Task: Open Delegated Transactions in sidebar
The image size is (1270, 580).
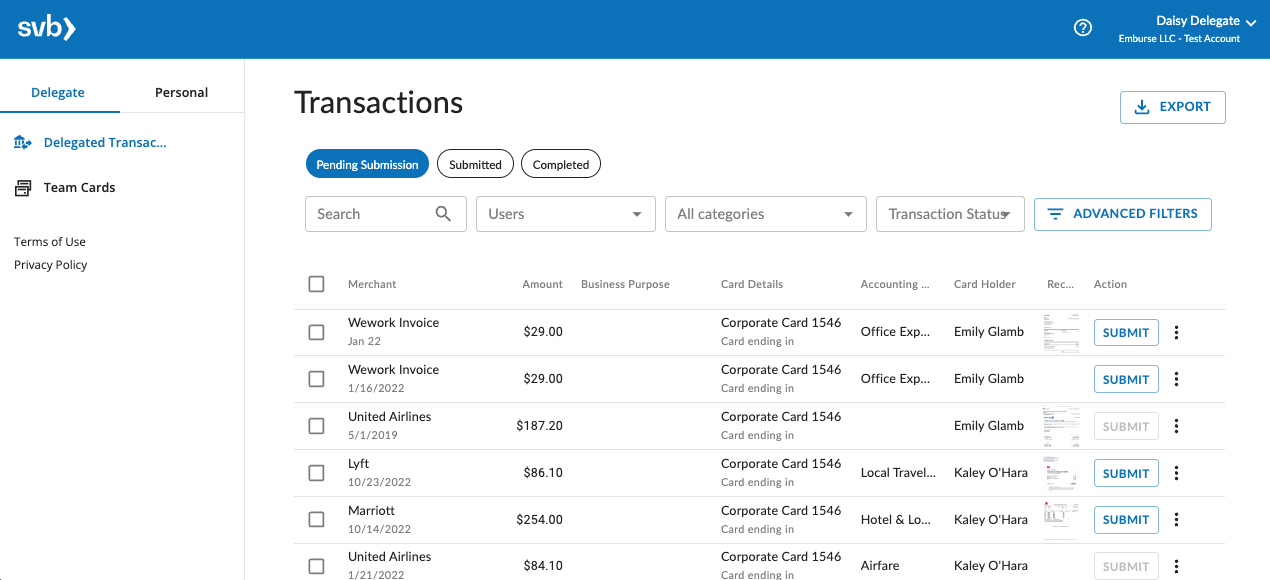Action: (105, 143)
